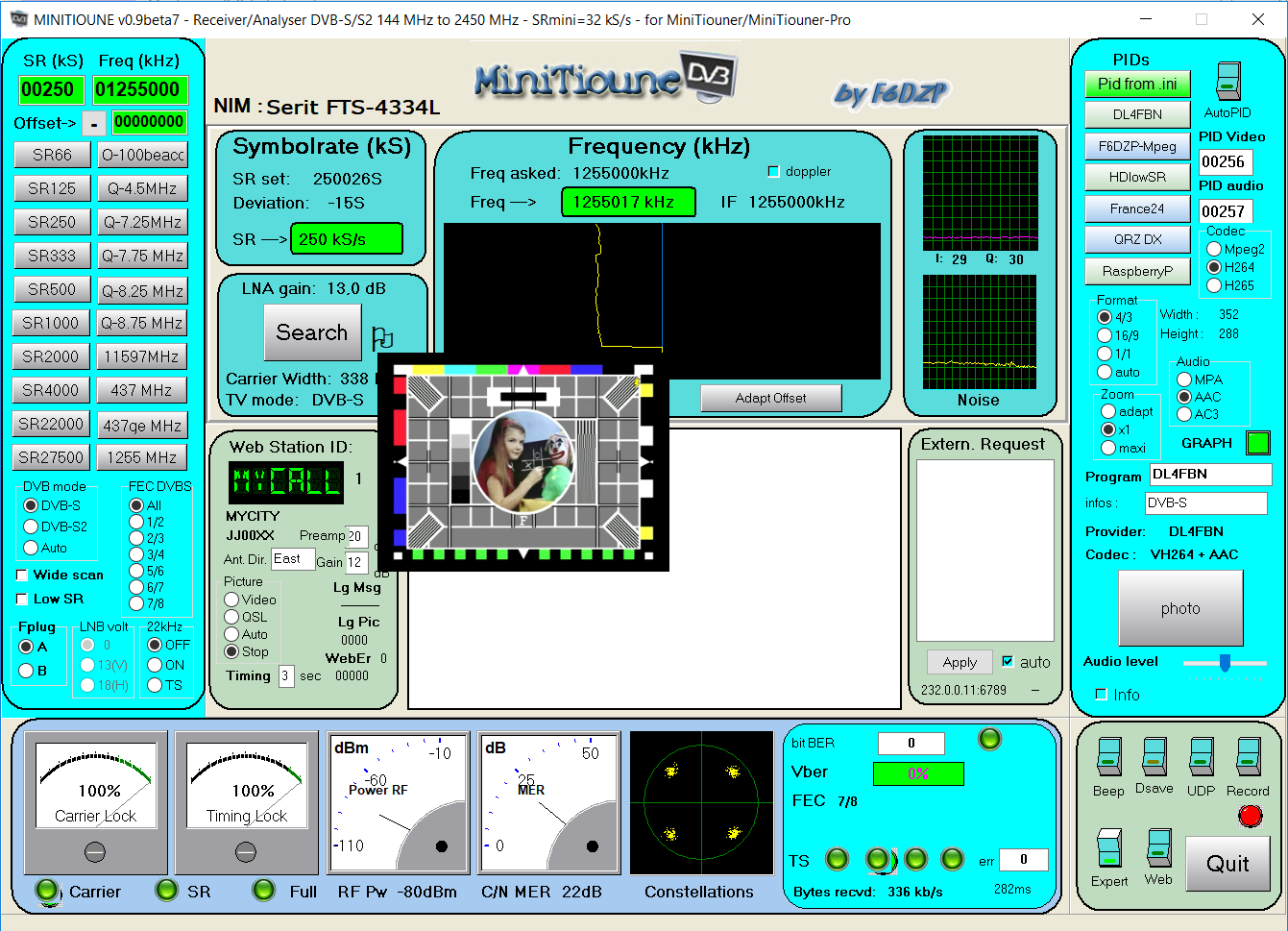
Task: Click the first TS green LED
Action: coord(838,859)
